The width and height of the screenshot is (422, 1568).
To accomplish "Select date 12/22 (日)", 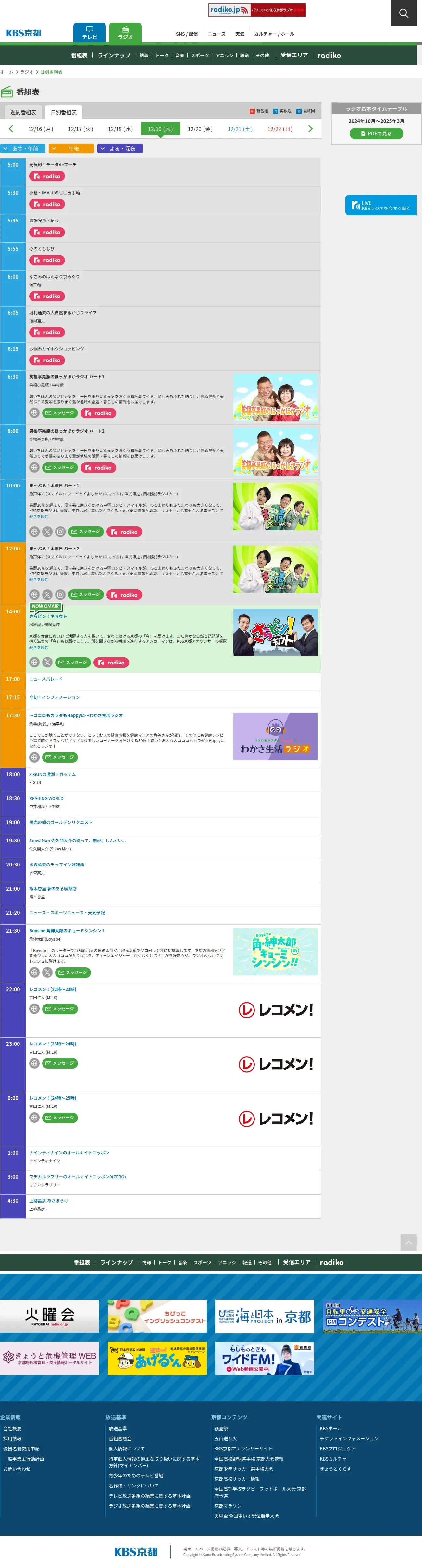I will tap(280, 129).
